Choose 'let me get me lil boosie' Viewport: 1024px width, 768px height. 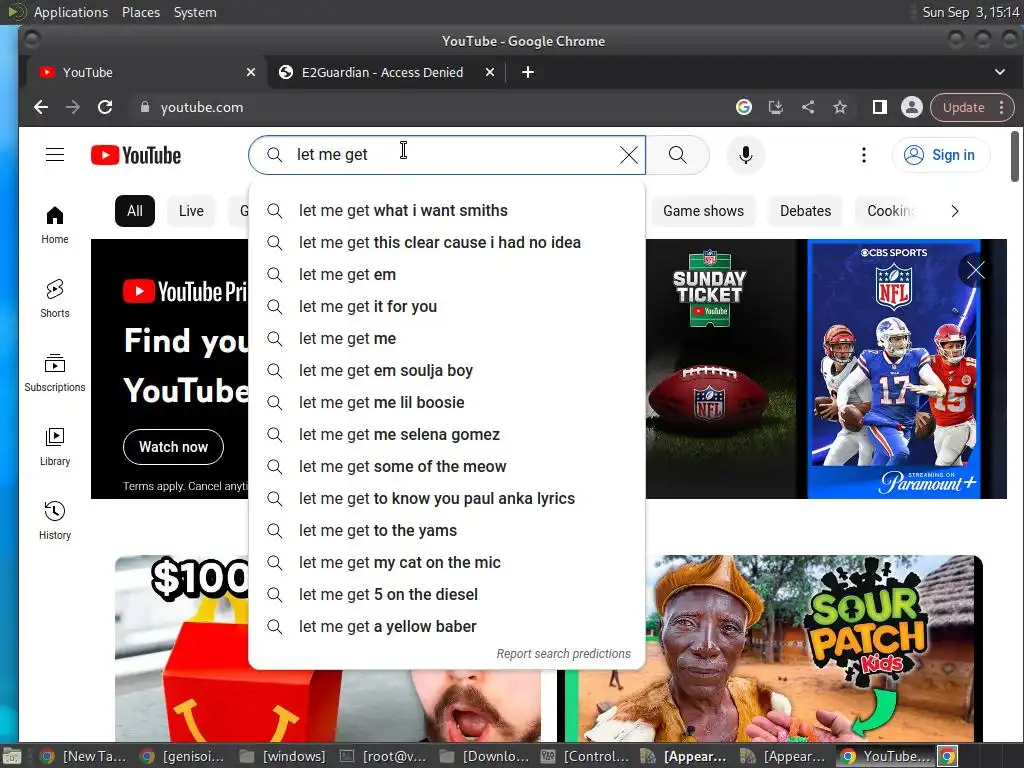coord(447,402)
